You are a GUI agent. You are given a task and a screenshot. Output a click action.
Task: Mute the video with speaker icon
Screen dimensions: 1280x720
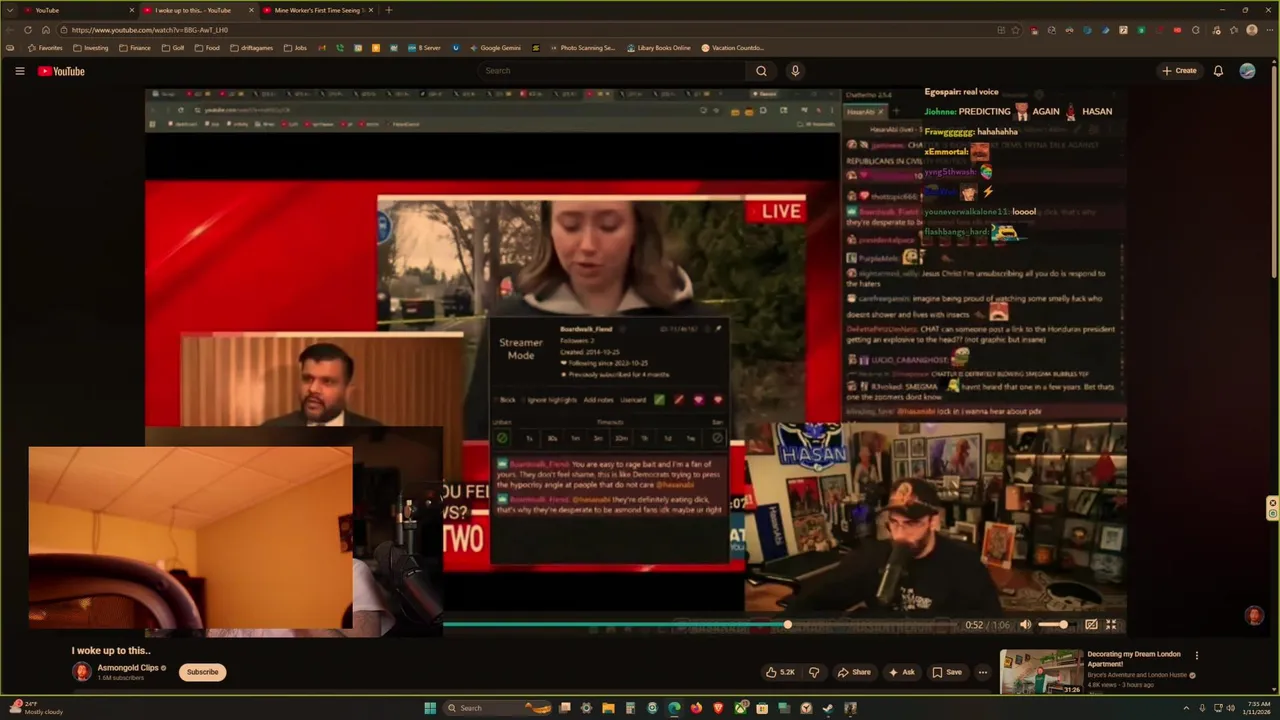coord(1025,625)
